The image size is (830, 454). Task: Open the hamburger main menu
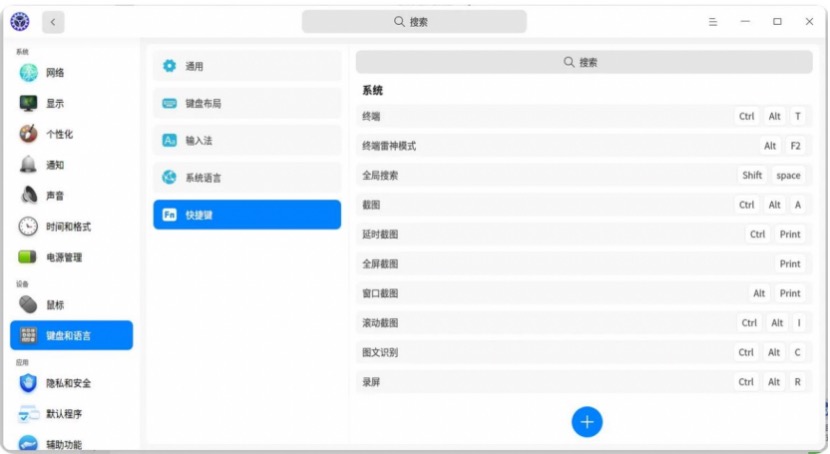(713, 21)
